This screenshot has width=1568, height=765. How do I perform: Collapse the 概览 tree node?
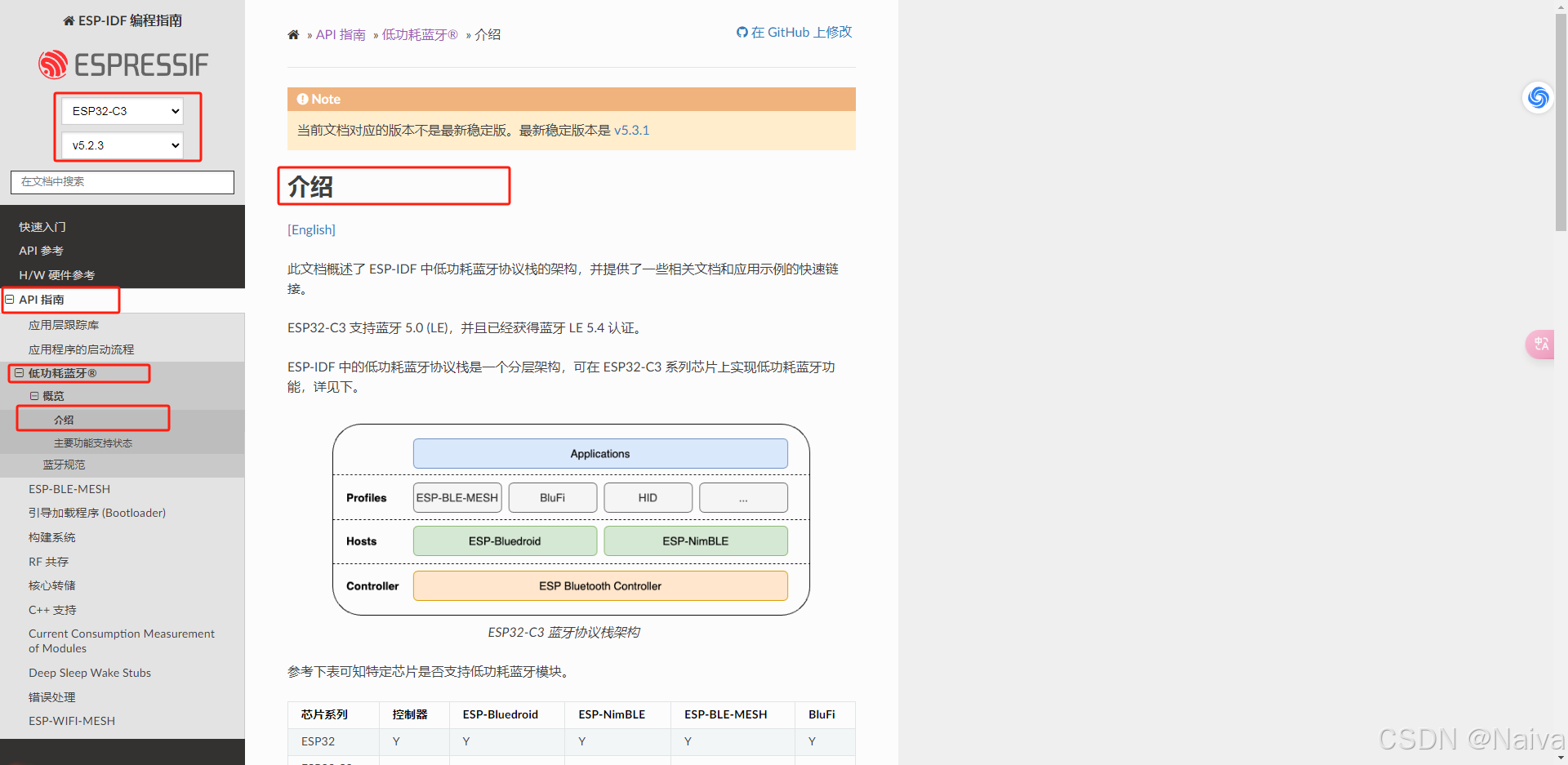35,396
